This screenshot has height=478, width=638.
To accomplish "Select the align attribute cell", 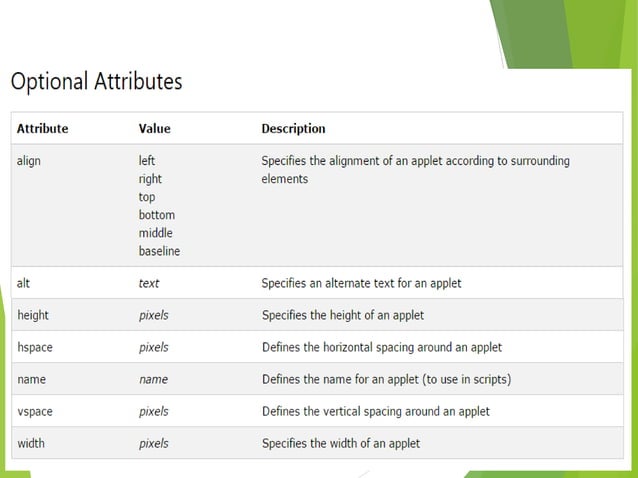I will [29, 160].
